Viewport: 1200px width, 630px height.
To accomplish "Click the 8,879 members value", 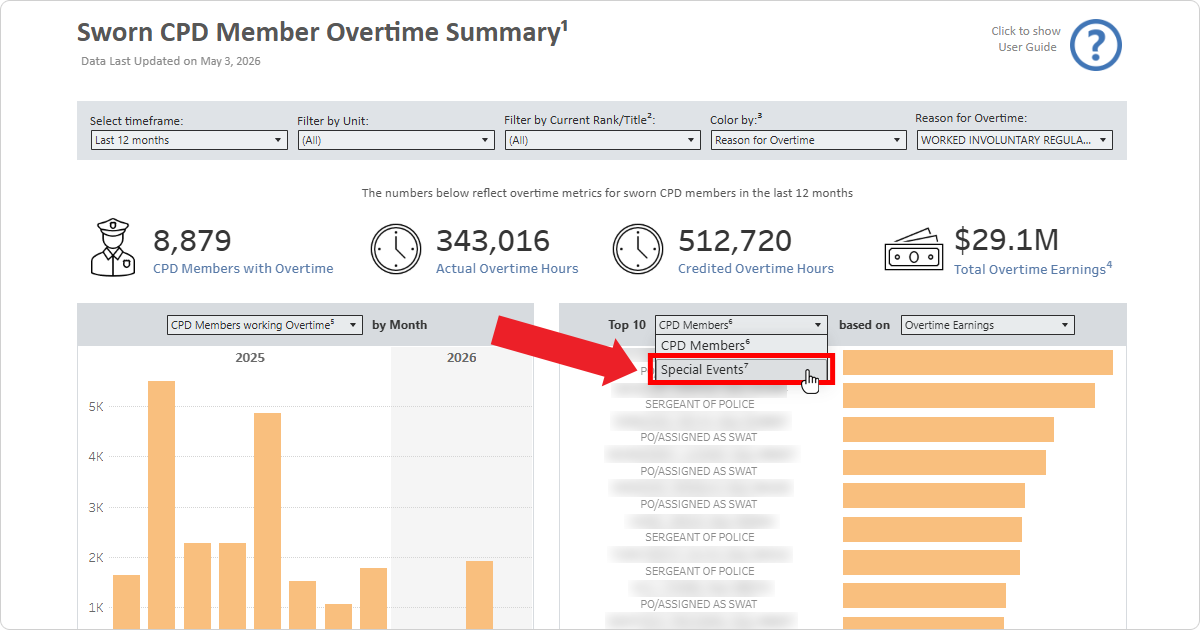I will coord(192,241).
